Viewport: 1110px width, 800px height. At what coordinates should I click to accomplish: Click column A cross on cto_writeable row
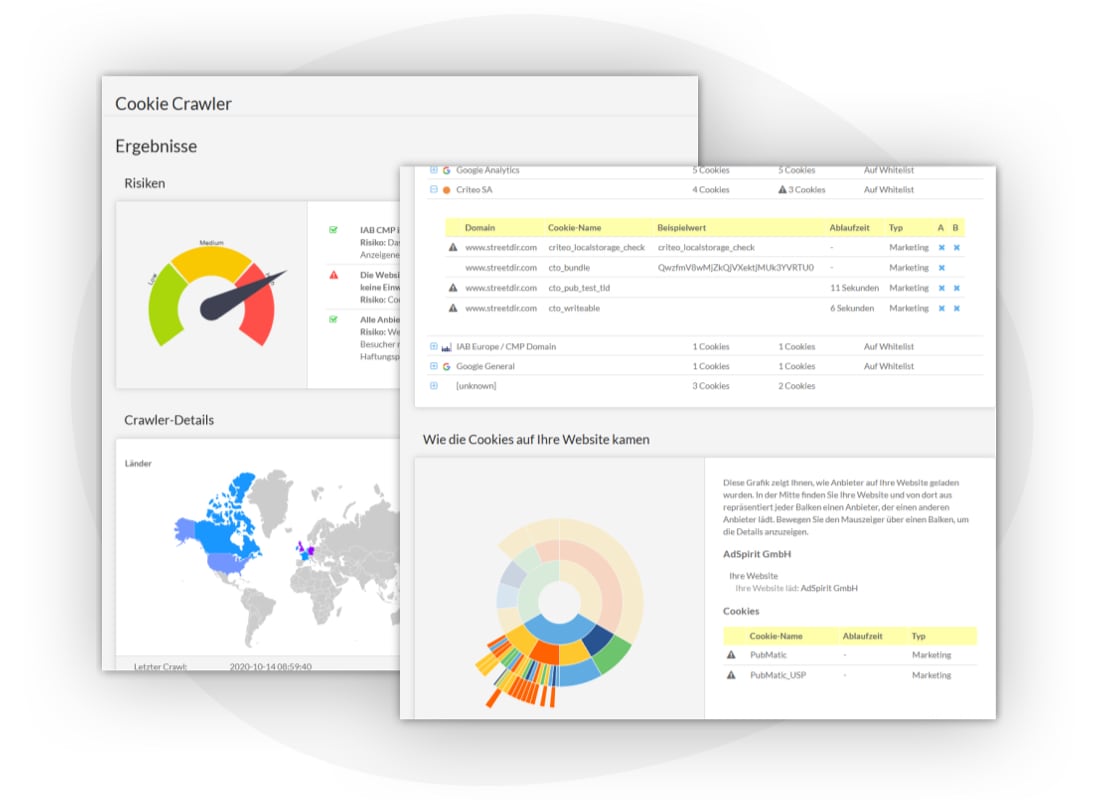click(942, 309)
